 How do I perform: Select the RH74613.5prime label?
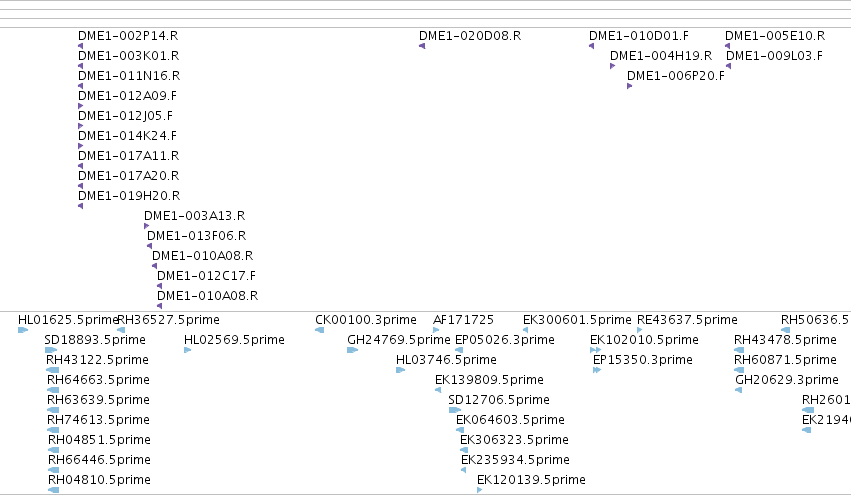coord(98,420)
